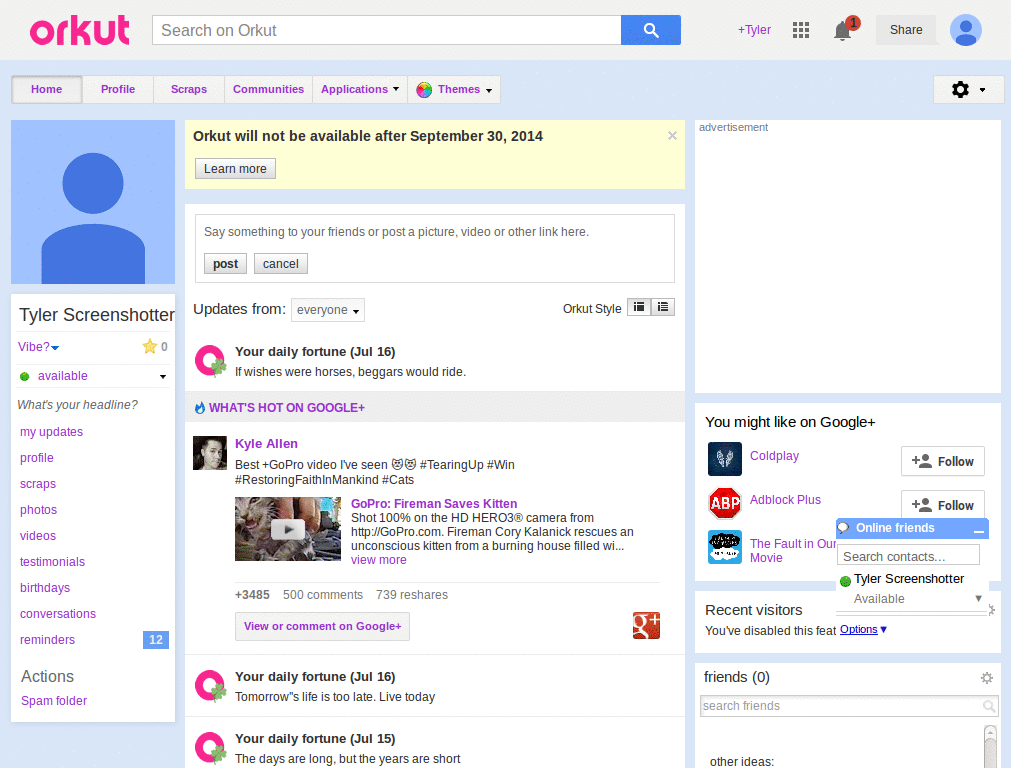Click The Fault in Our Stars icon
Screen dimensions: 1024x768
pos(725,547)
